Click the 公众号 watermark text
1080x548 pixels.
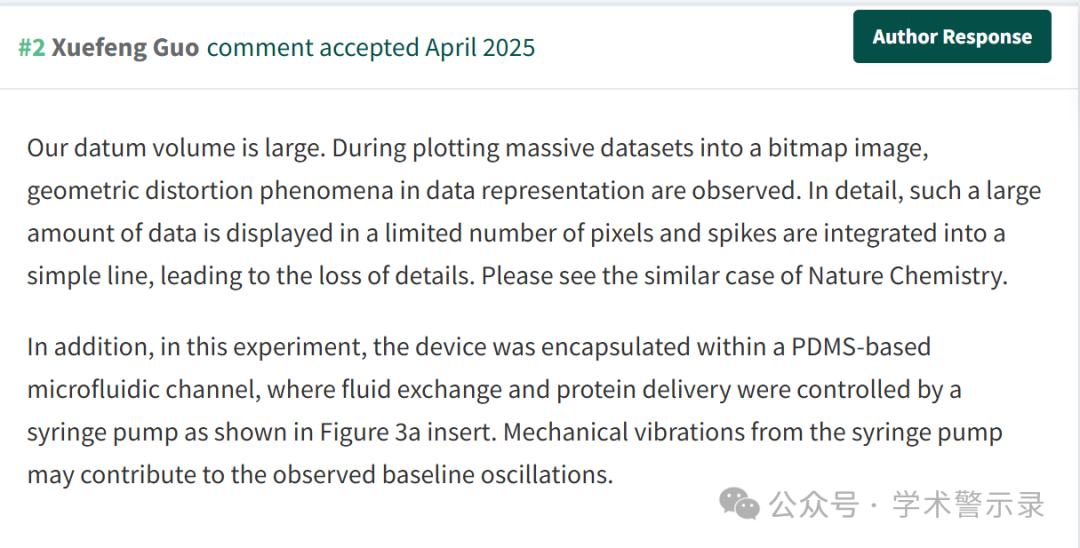click(x=814, y=505)
